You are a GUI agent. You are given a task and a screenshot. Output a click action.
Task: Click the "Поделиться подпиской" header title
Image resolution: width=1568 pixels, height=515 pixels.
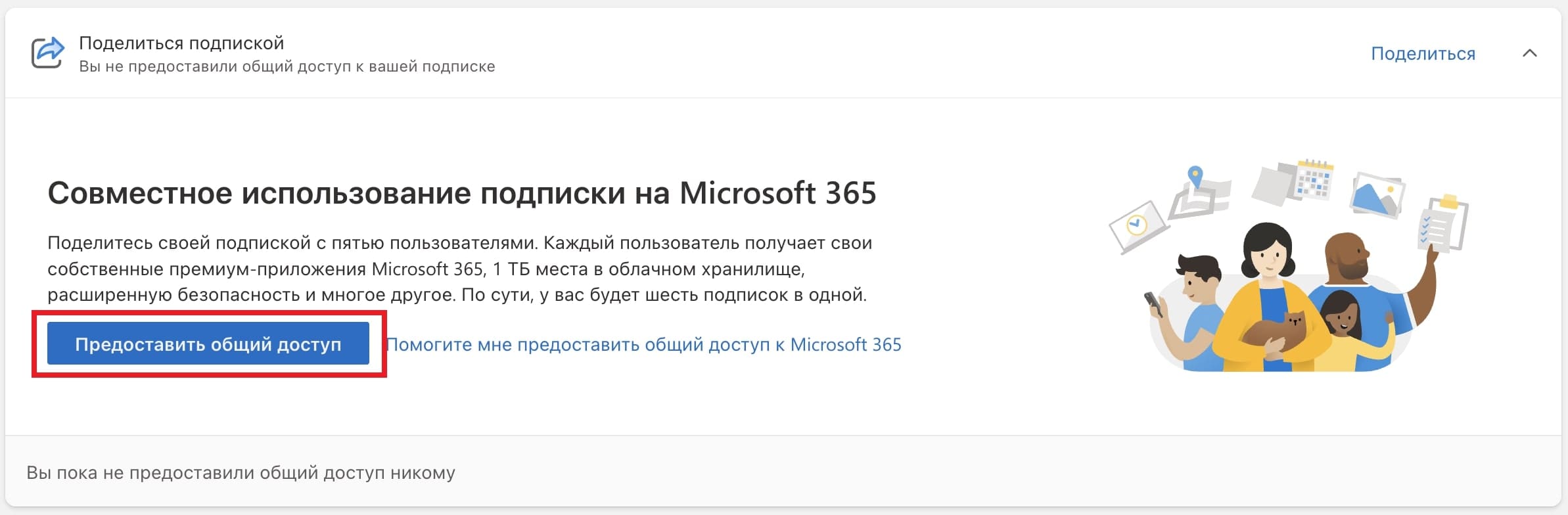(181, 43)
